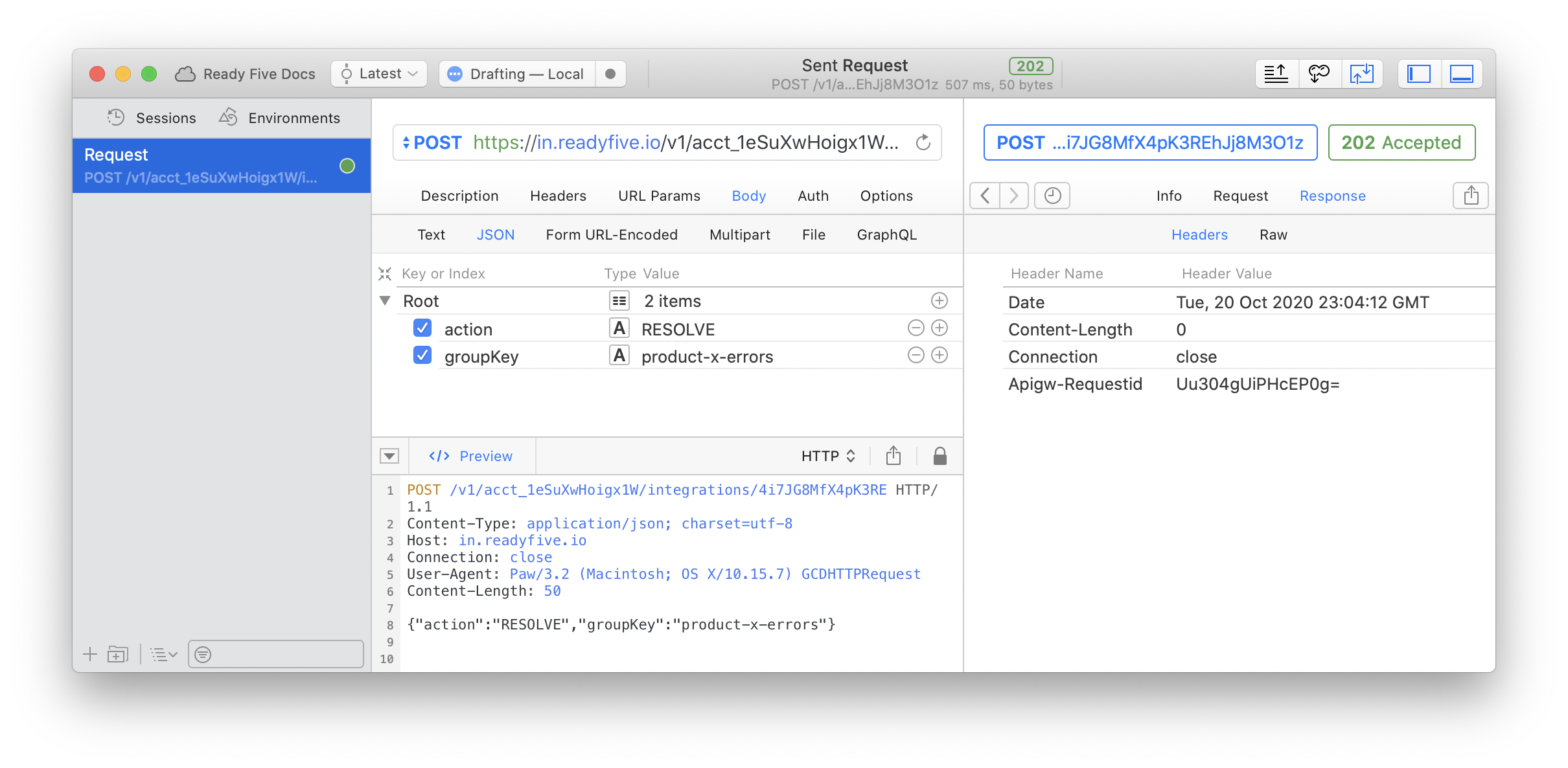This screenshot has height=768, width=1568.
Task: Open the Latest branch dropdown
Action: tap(379, 74)
